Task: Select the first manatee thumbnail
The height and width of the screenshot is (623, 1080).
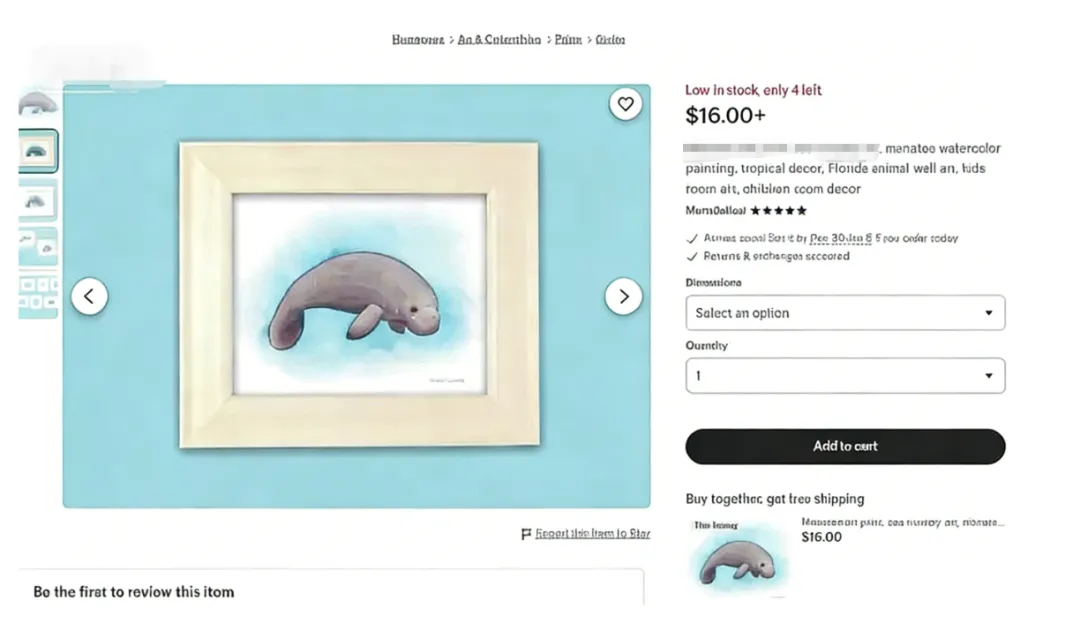Action: click(x=38, y=104)
